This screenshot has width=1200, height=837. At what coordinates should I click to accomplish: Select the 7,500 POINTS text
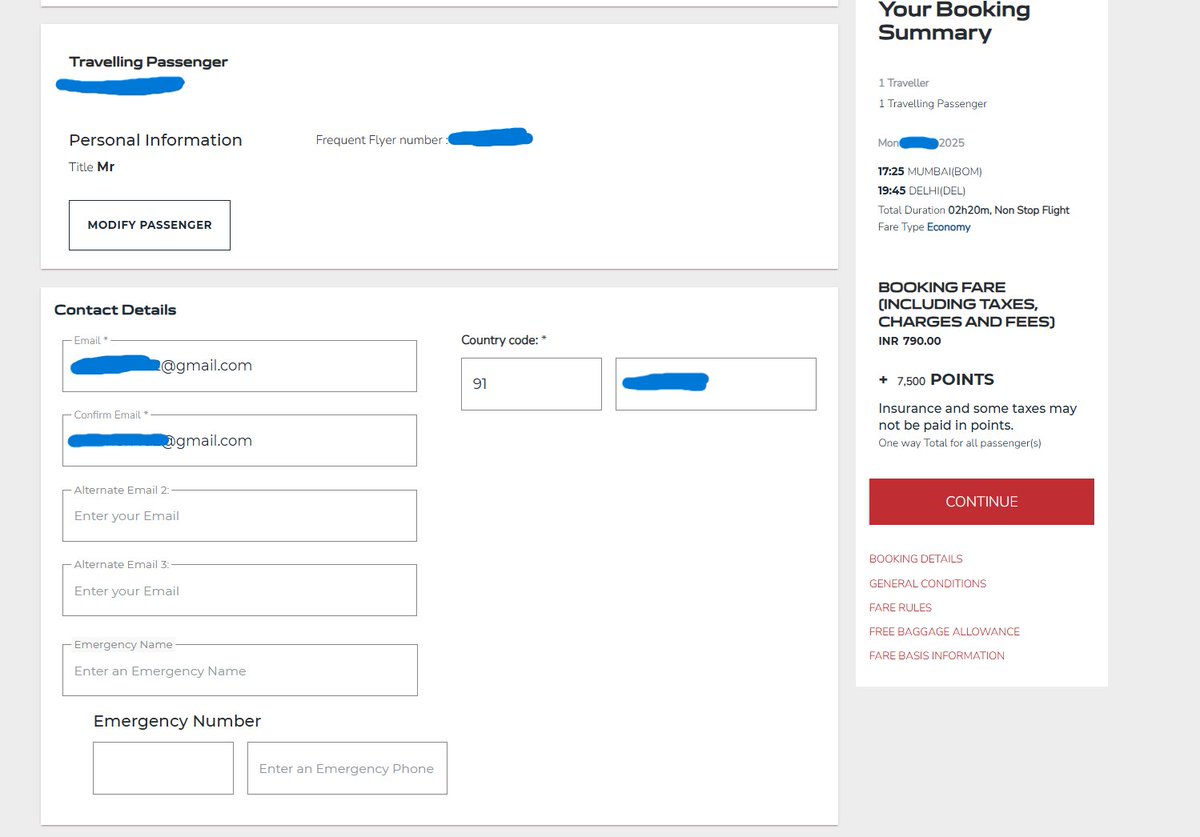pyautogui.click(x=945, y=380)
